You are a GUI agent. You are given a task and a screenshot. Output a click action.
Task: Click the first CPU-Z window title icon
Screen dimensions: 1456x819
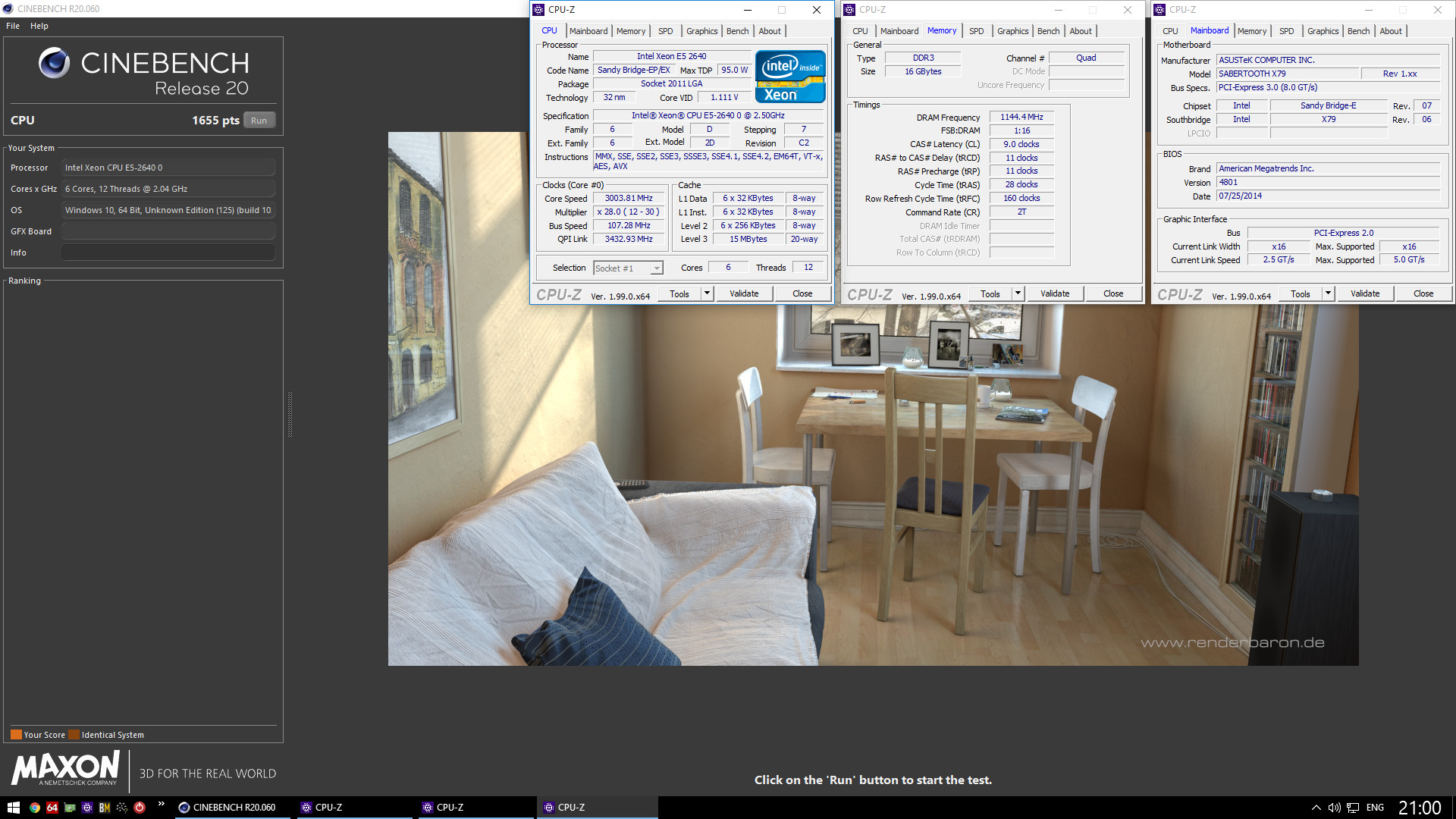point(538,10)
